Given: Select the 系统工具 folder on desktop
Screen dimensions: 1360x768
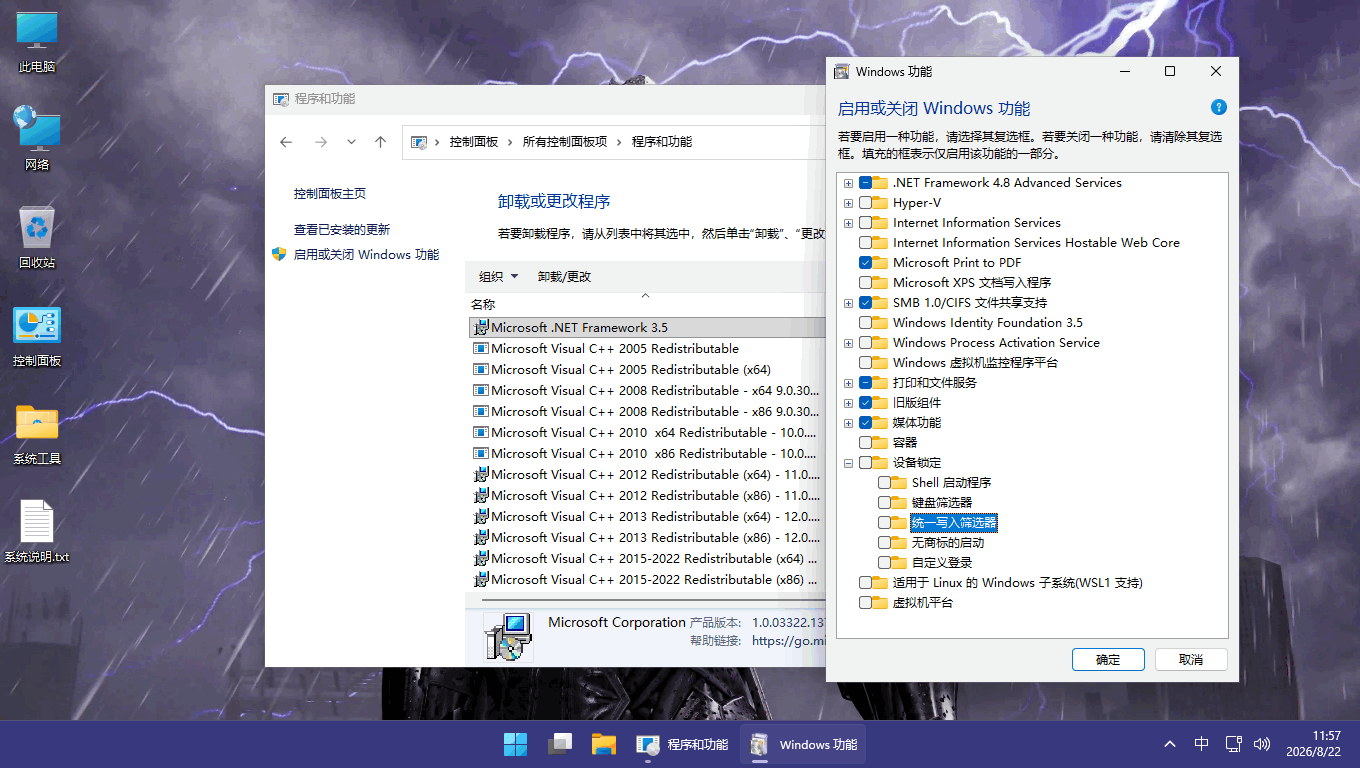Looking at the screenshot, I should 37,433.
